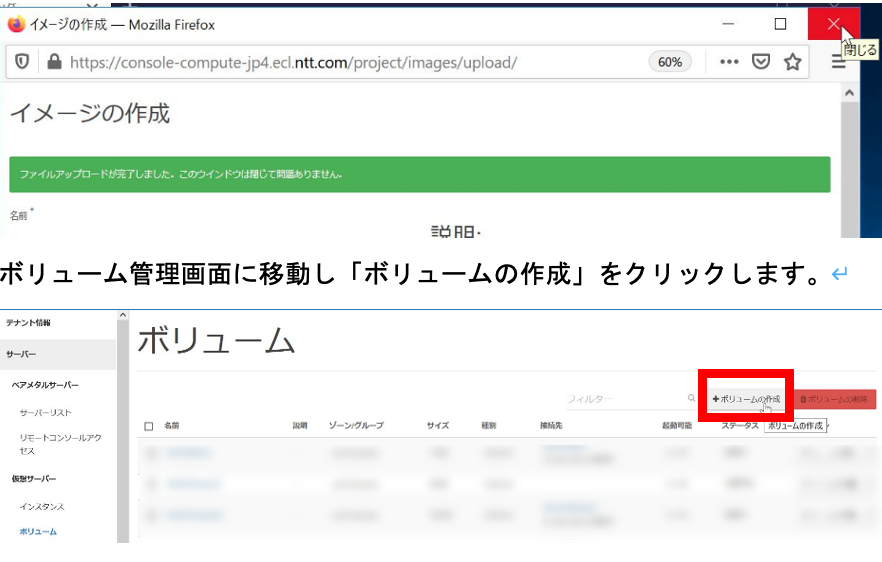Open サーバーリスト in the sidebar
Screen dimensions: 882x562
coord(45,412)
